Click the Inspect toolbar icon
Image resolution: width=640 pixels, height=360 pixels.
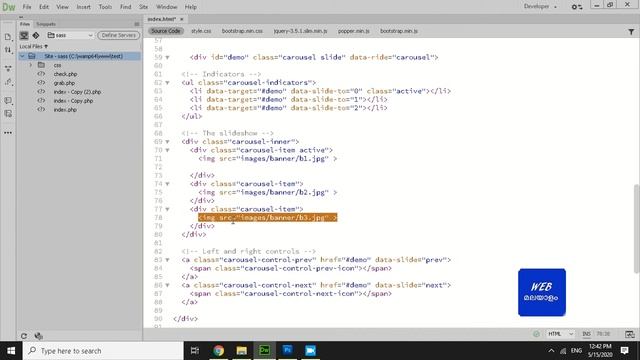point(8,82)
